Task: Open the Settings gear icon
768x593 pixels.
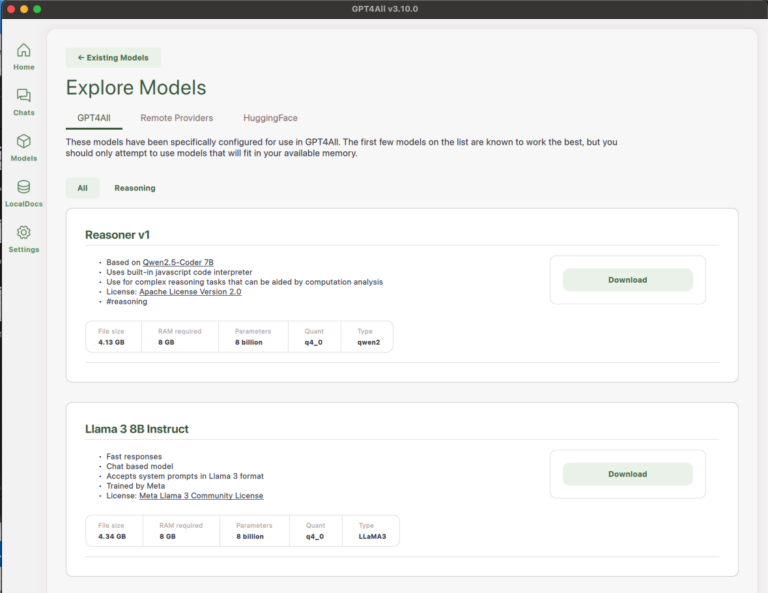Action: point(24,233)
